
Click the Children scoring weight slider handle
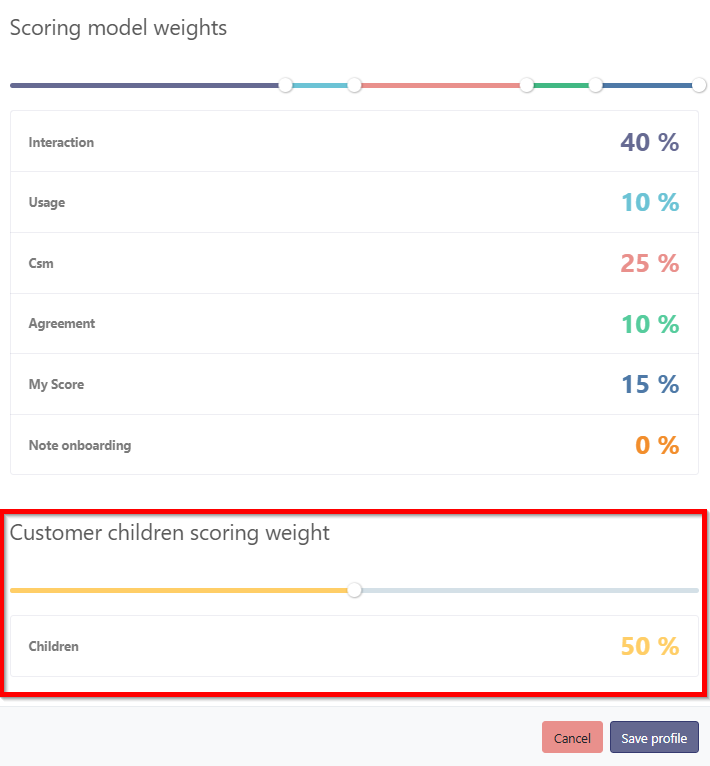click(x=354, y=590)
